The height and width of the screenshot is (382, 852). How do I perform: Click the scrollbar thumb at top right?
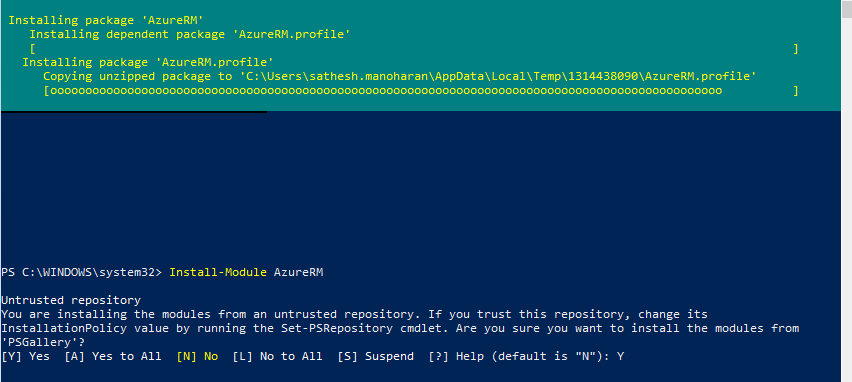(847, 9)
